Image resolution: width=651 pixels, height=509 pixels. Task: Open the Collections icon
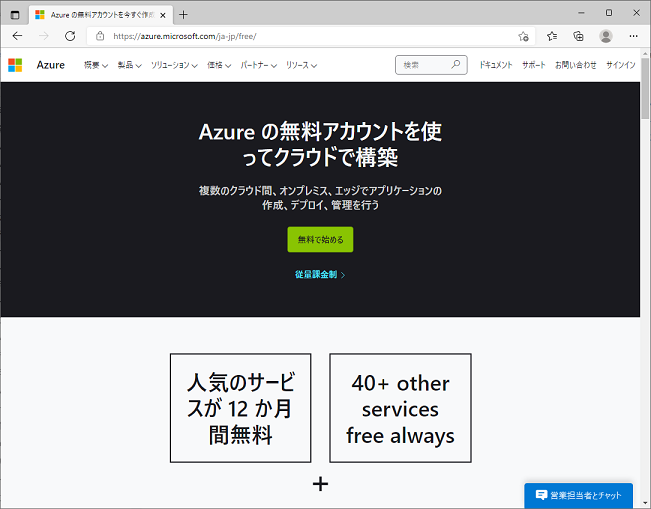(x=578, y=37)
